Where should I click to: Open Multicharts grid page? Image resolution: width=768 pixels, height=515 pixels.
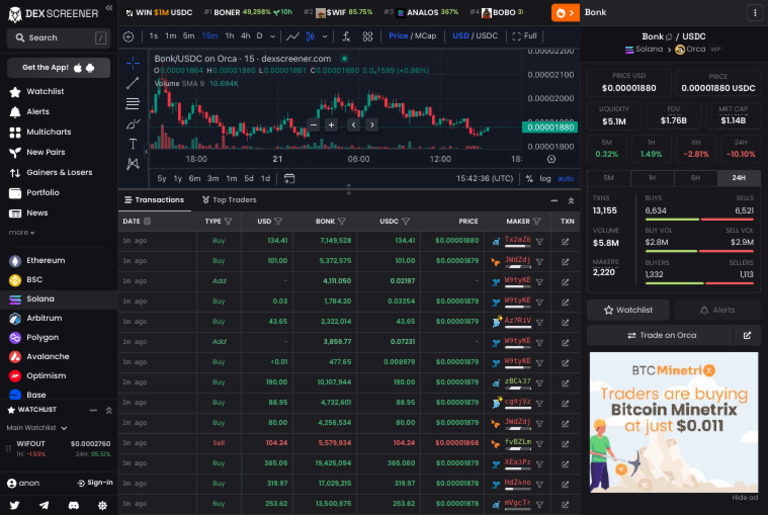coord(40,132)
